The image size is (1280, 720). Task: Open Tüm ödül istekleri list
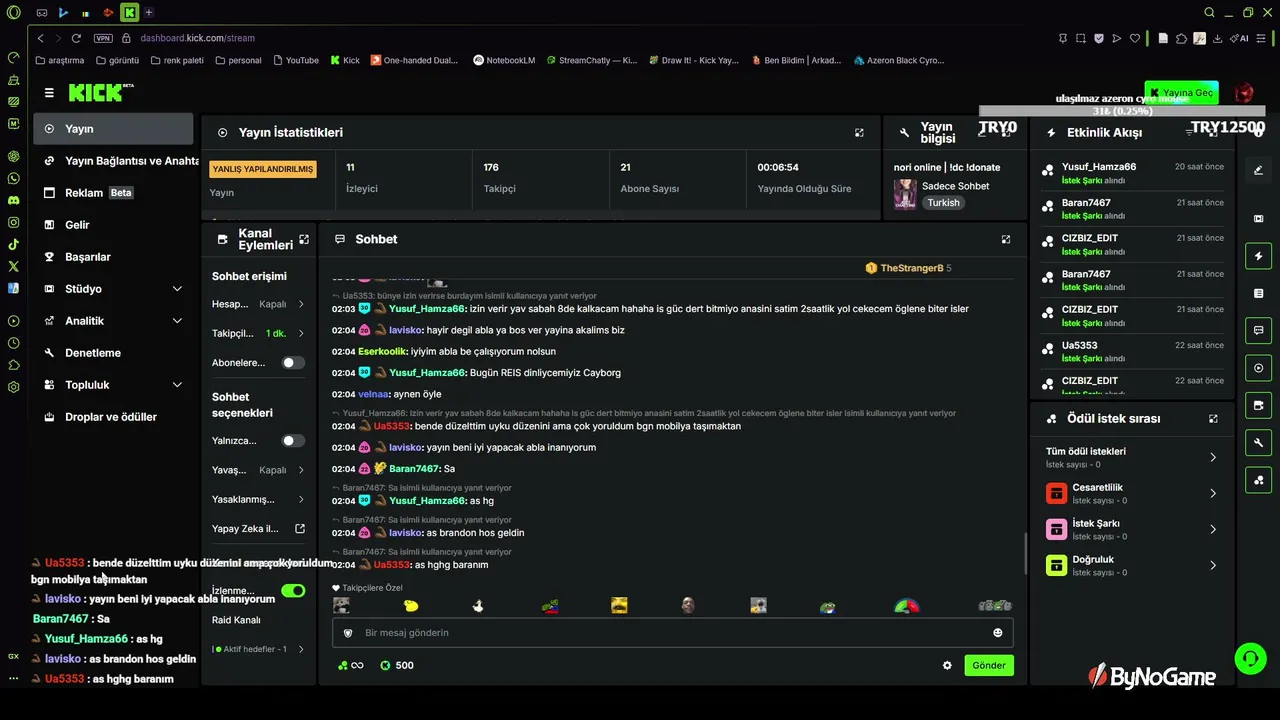pyautogui.click(x=1131, y=457)
